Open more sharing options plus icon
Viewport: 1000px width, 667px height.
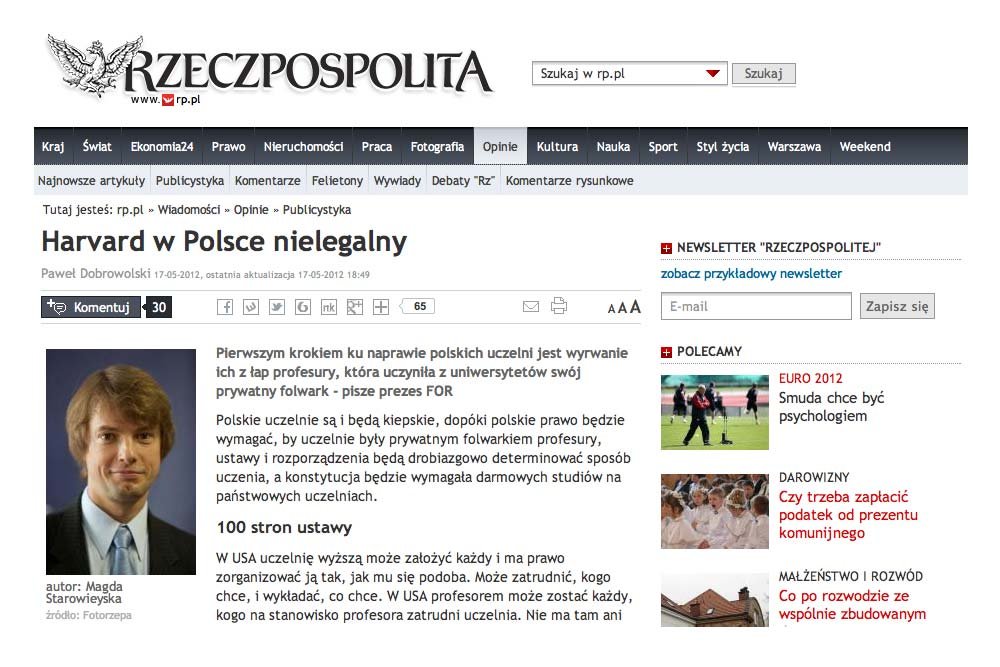tap(381, 307)
